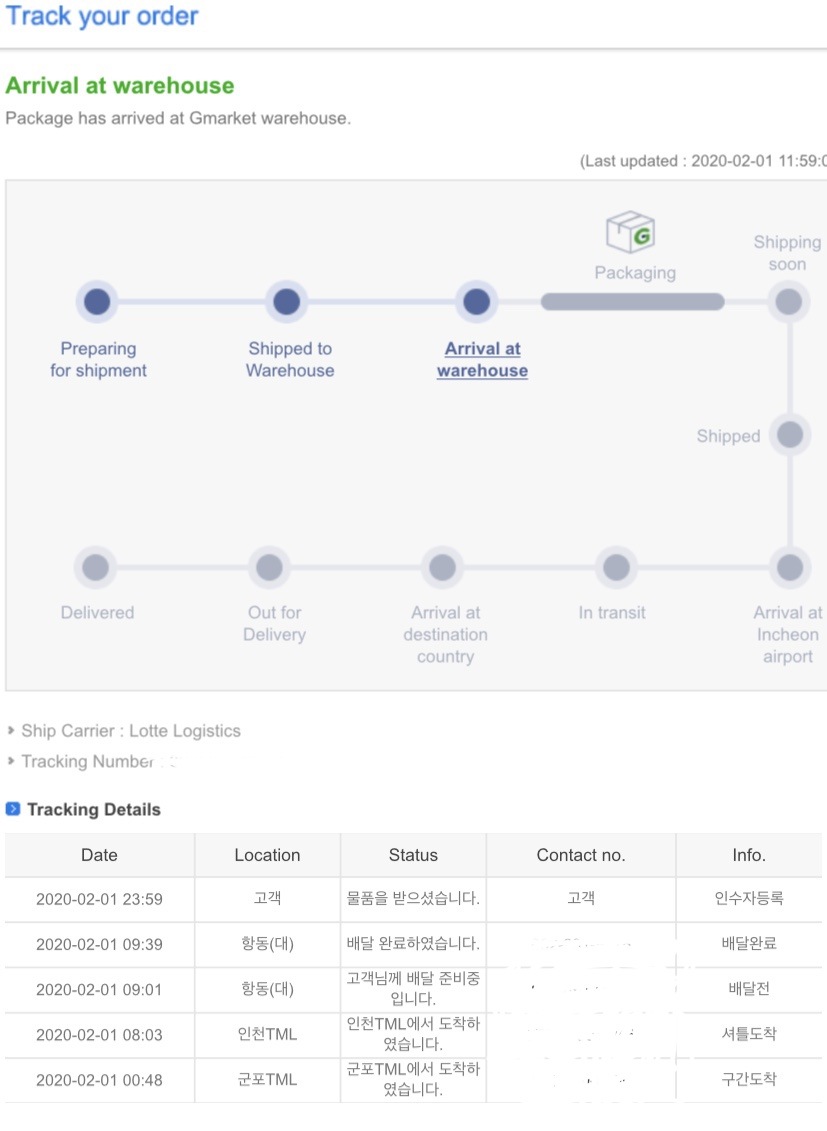Click the Shipping soon step circle
The image size is (827, 1131).
789,302
